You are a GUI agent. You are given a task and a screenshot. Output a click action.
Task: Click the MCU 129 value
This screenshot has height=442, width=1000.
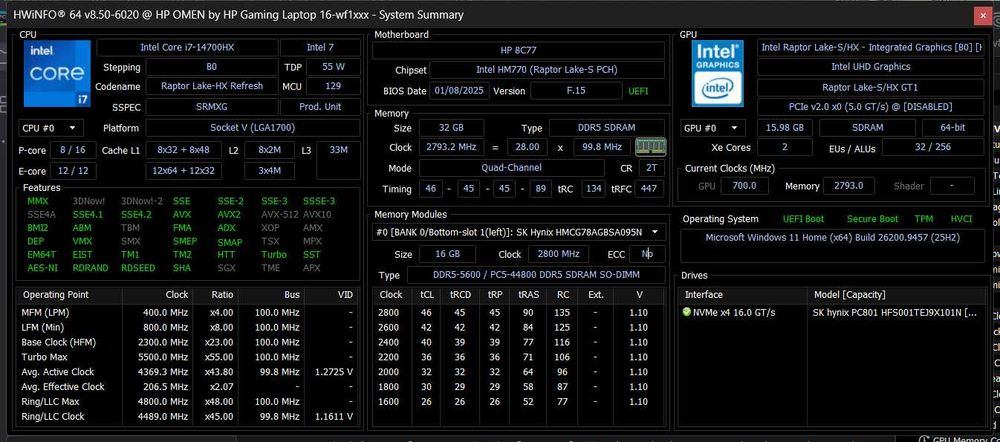click(x=333, y=86)
